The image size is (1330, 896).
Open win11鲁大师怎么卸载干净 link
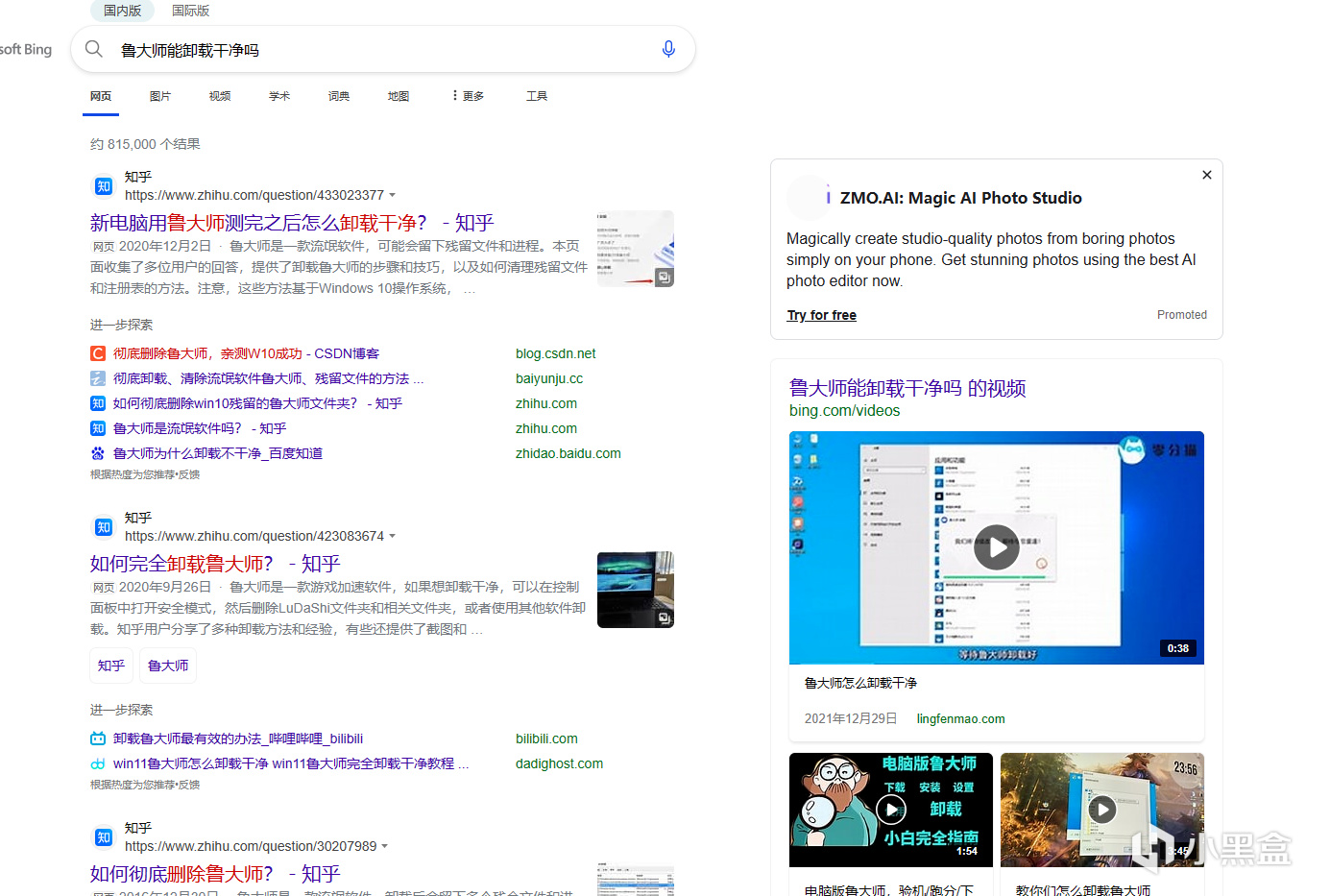[291, 763]
